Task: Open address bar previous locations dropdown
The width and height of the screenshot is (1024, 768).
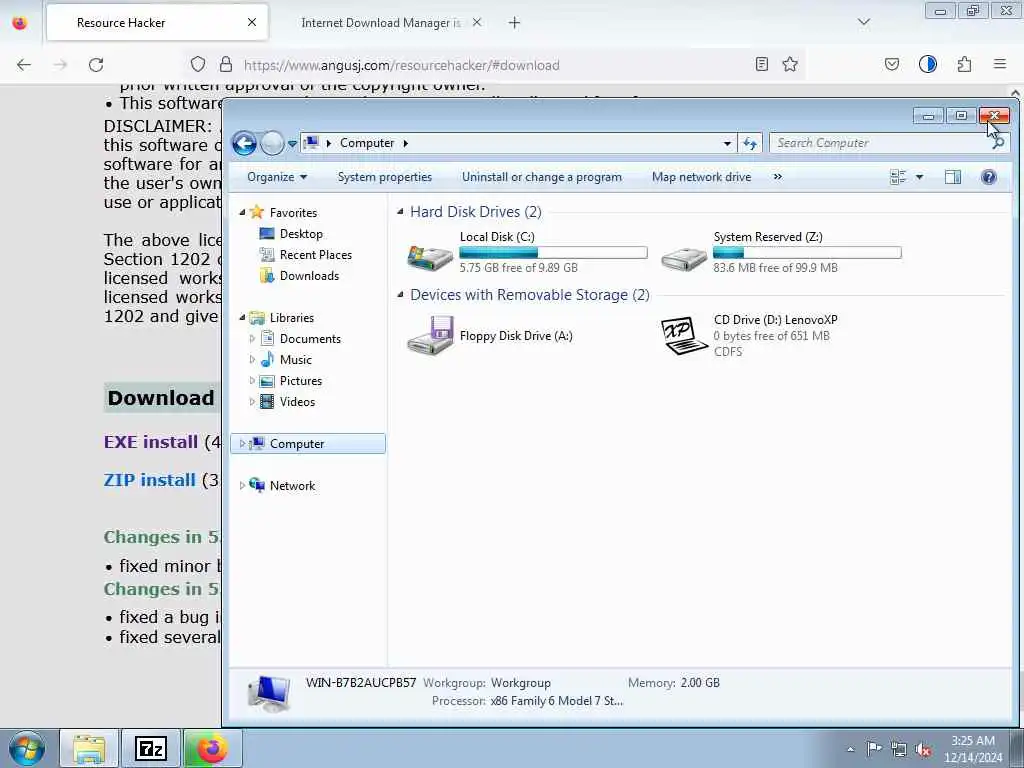Action: click(727, 144)
